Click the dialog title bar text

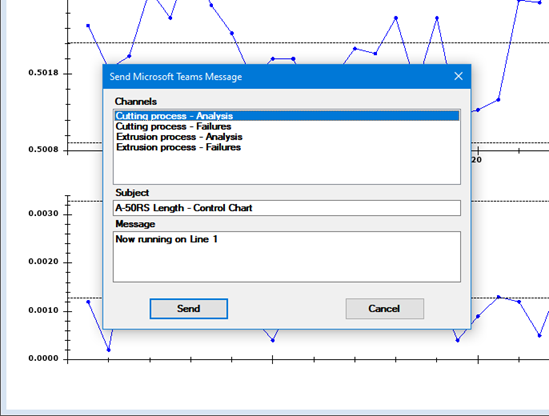(176, 77)
